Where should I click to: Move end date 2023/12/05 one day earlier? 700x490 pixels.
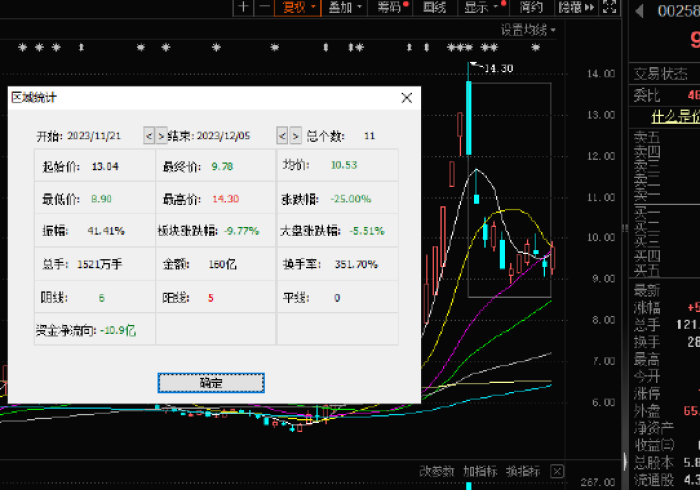pos(282,136)
